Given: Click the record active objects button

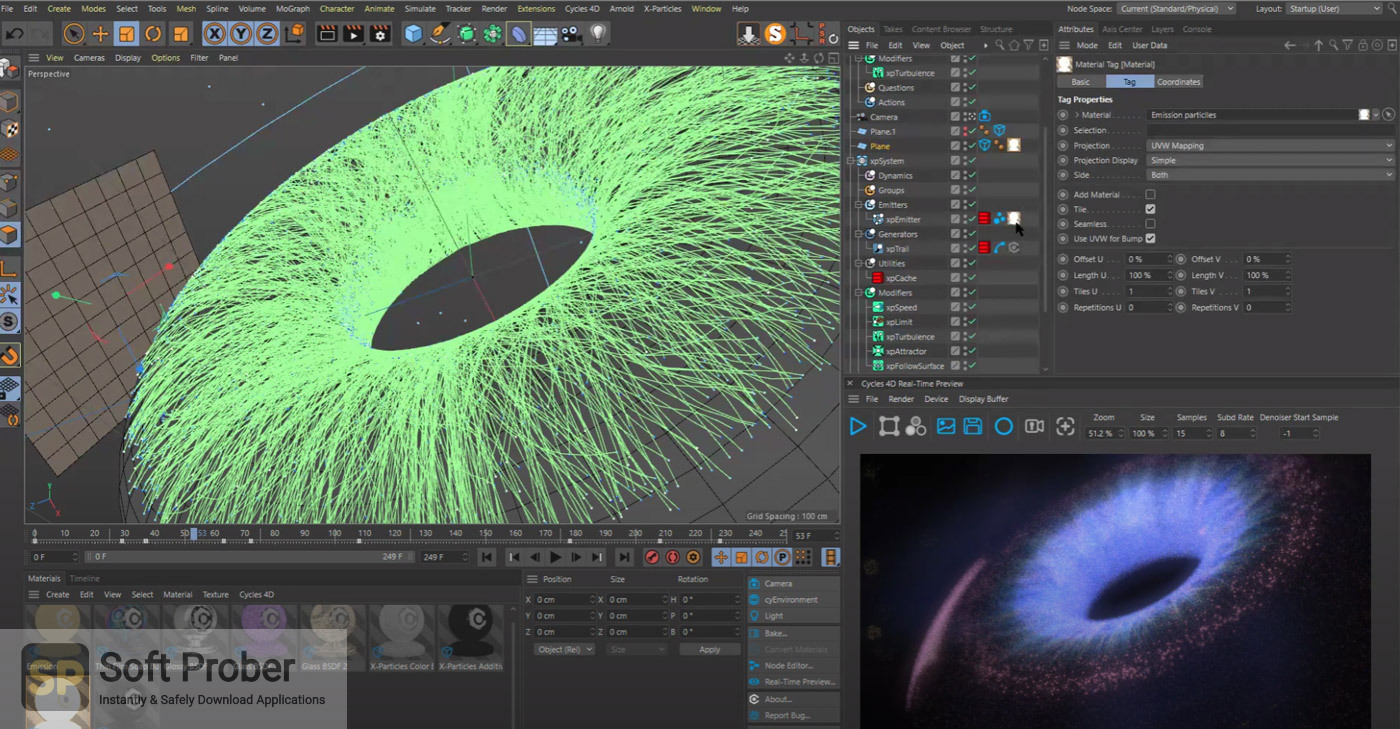Looking at the screenshot, I should click(652, 557).
